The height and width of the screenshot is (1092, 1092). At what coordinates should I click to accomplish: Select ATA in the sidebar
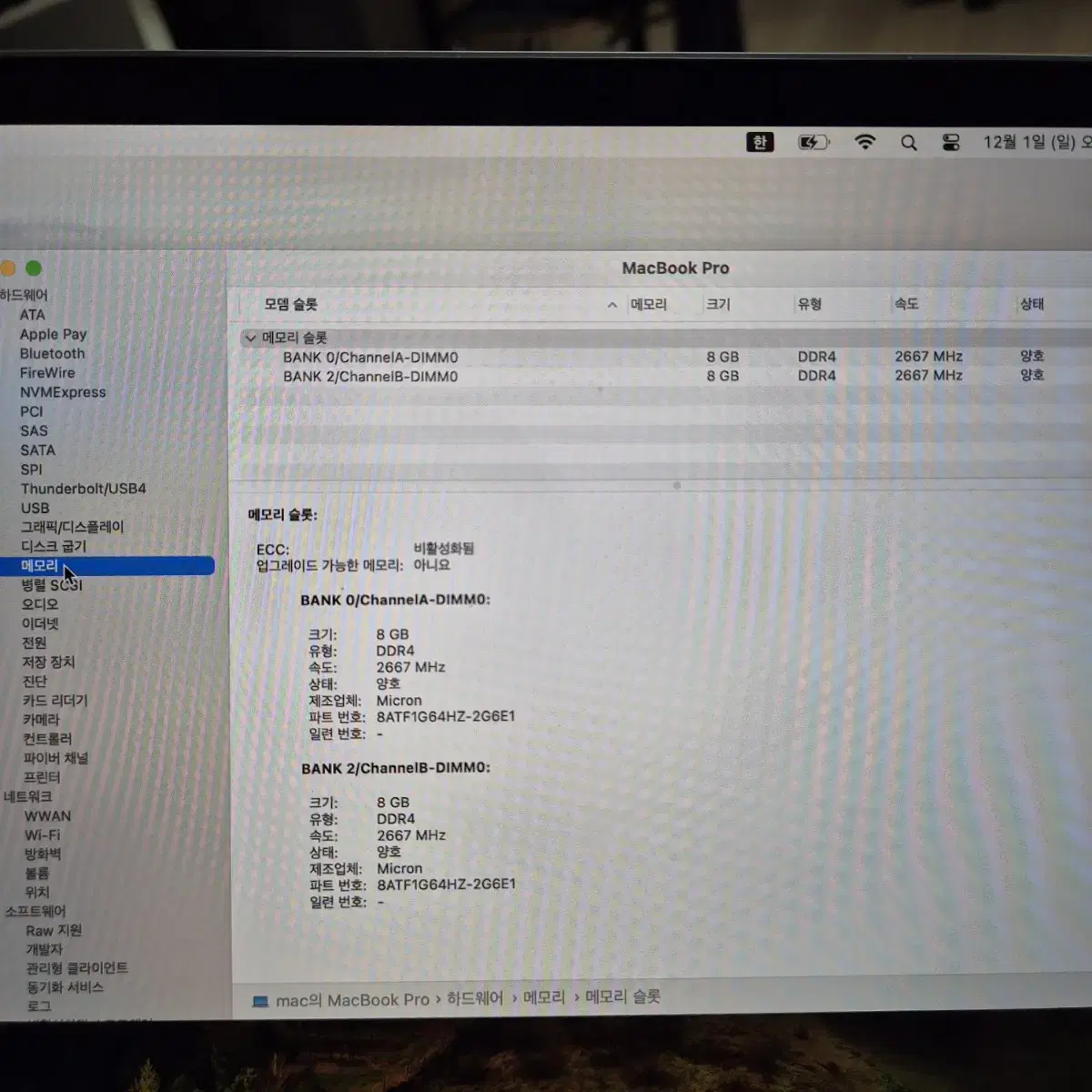(x=33, y=315)
